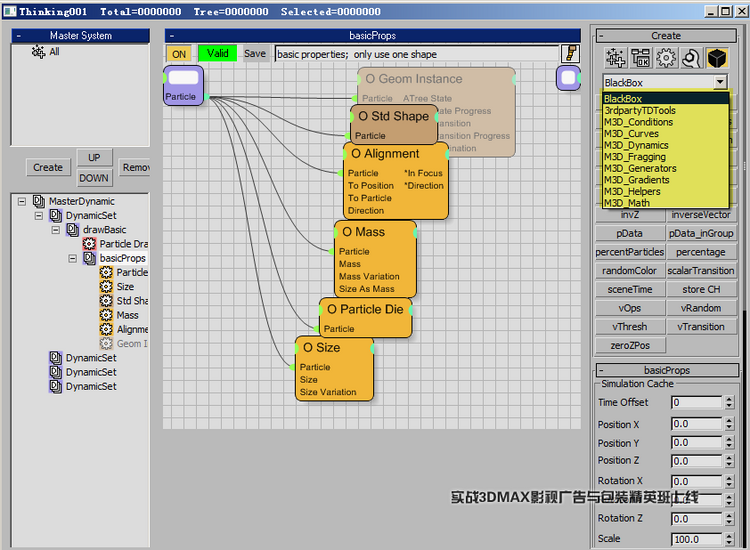Click the Position Y value field

click(696, 442)
